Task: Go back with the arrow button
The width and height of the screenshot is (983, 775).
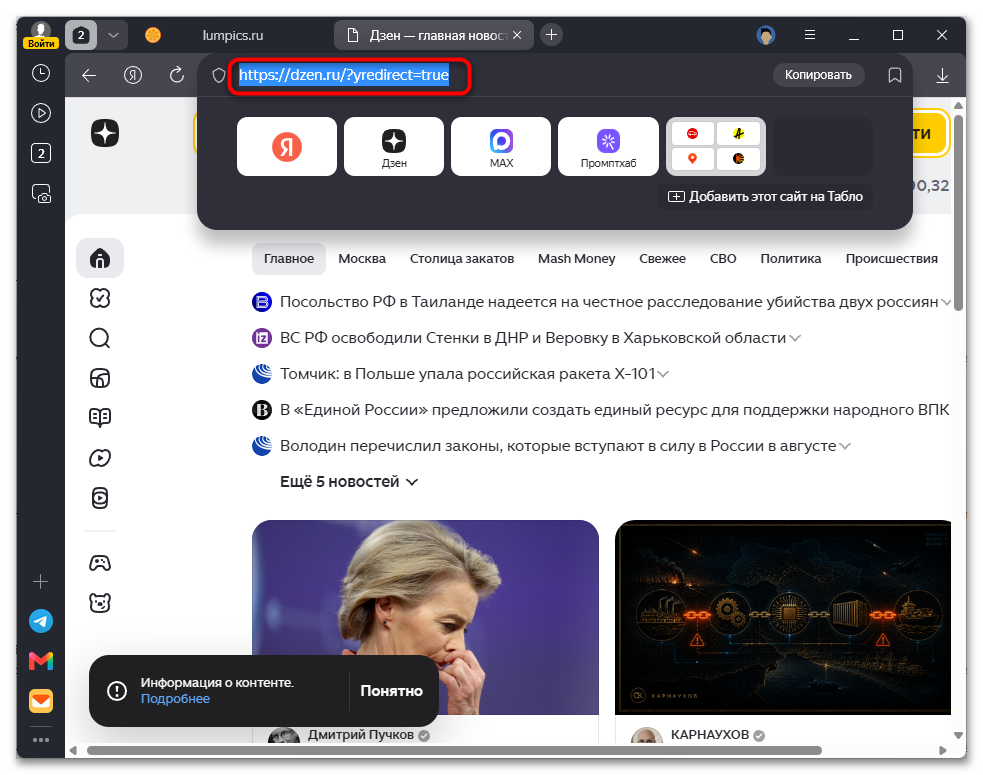Action: pos(89,75)
